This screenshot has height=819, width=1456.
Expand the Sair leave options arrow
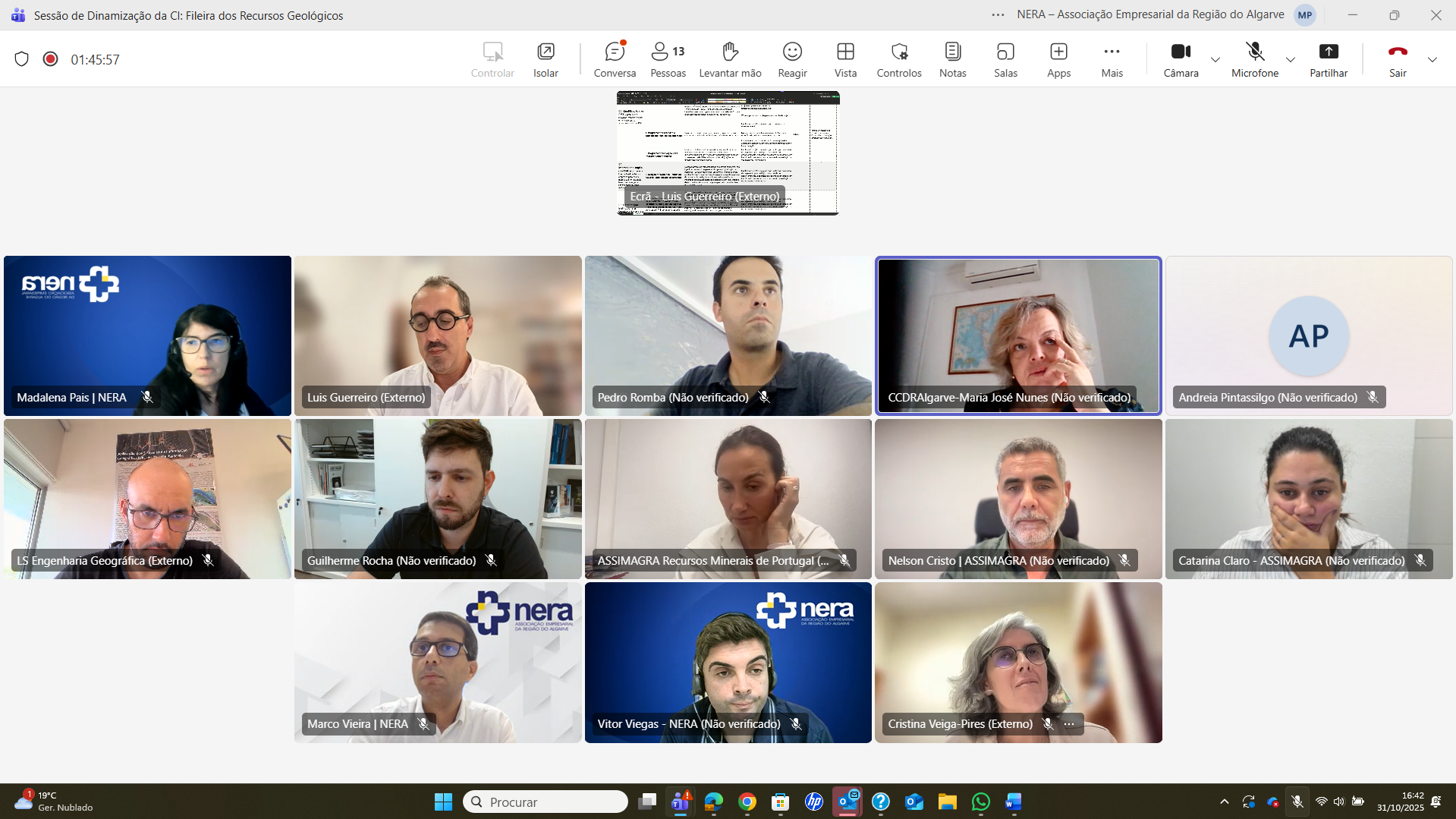pos(1432,60)
